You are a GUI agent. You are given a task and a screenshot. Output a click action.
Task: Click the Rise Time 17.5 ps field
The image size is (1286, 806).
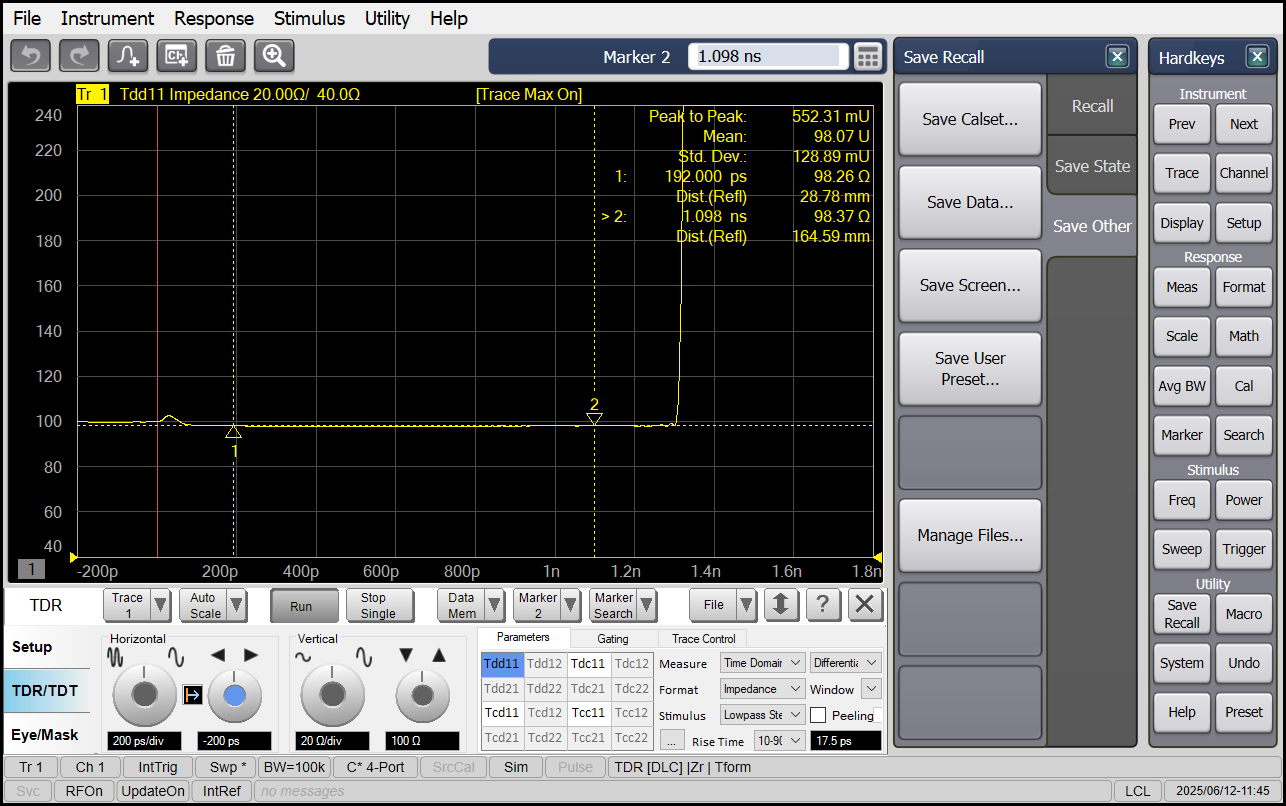(846, 741)
